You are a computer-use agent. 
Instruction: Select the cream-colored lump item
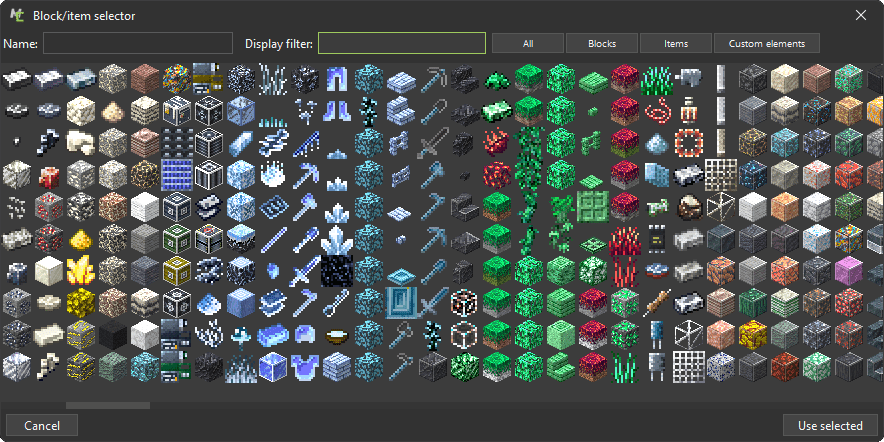80,143
